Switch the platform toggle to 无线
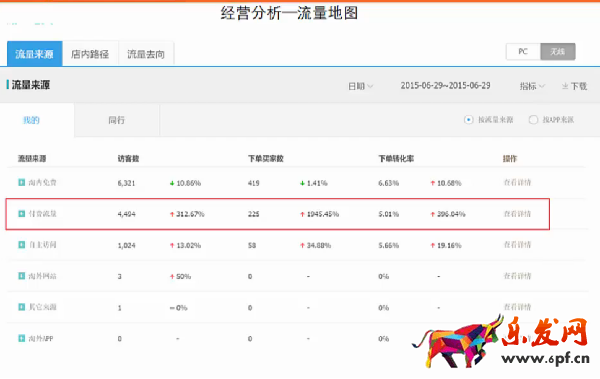 click(x=558, y=52)
